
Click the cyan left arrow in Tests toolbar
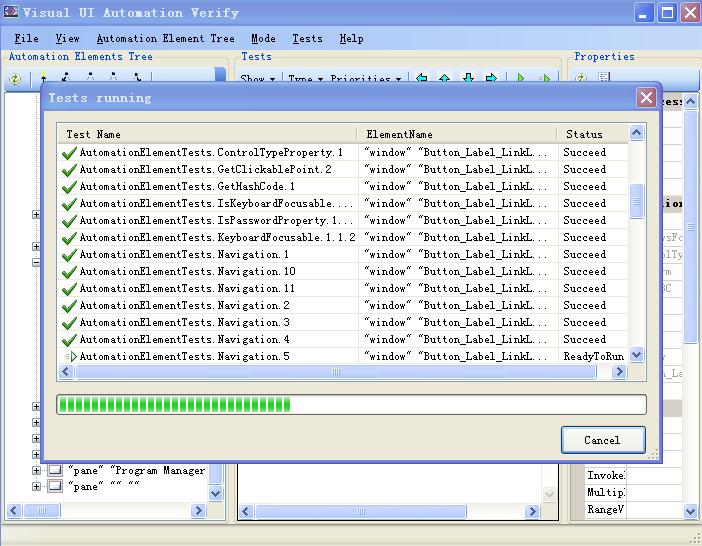(421, 78)
